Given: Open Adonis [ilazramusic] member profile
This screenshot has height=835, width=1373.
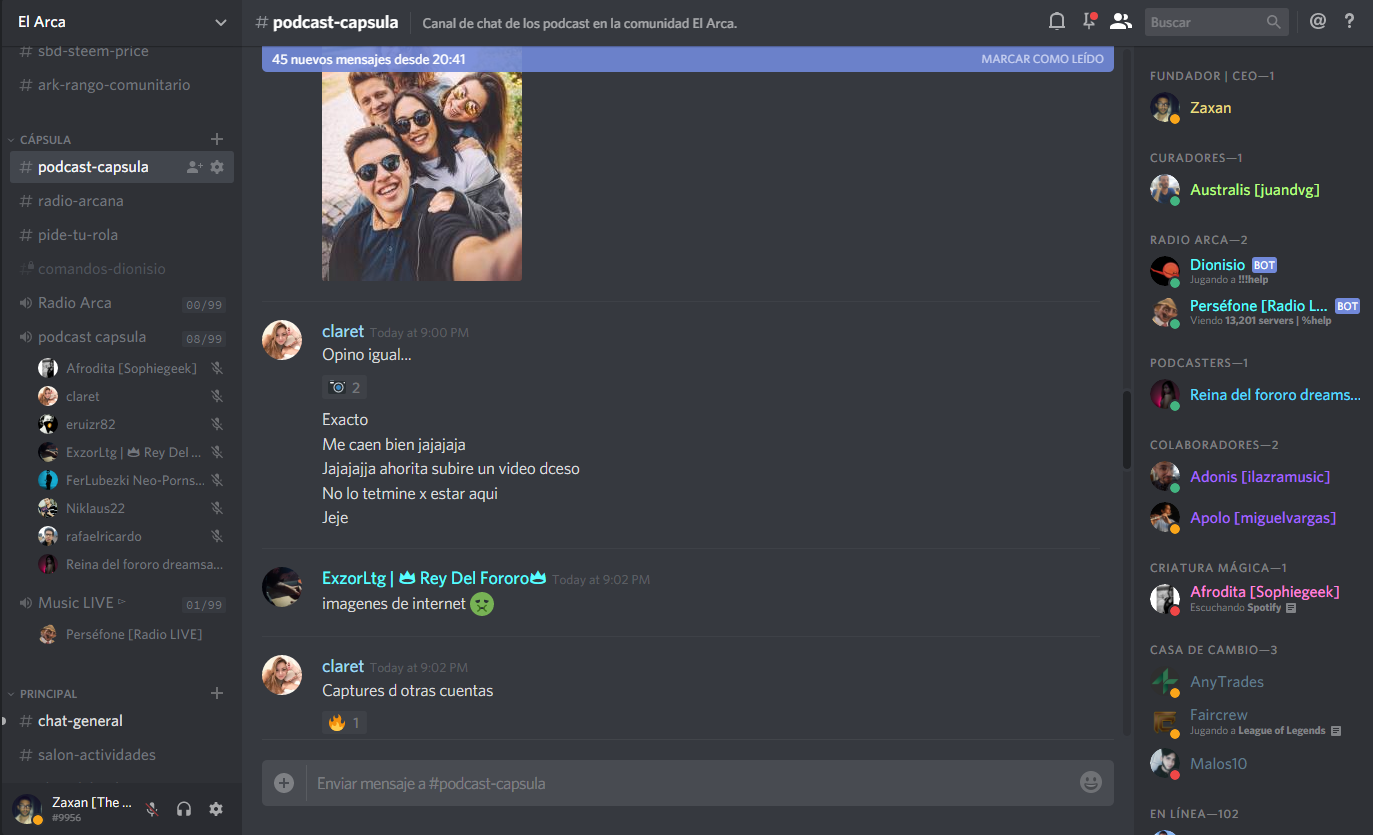Looking at the screenshot, I should [1254, 477].
